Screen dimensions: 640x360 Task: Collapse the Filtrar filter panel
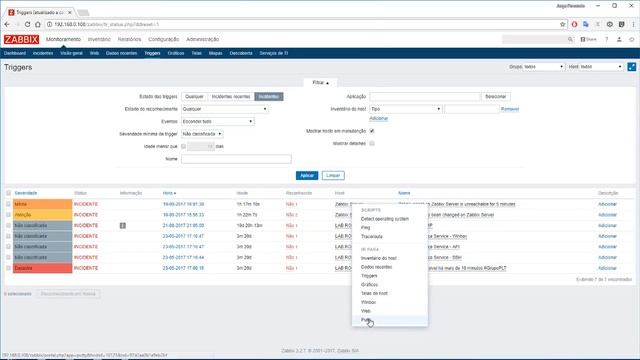tap(320, 83)
